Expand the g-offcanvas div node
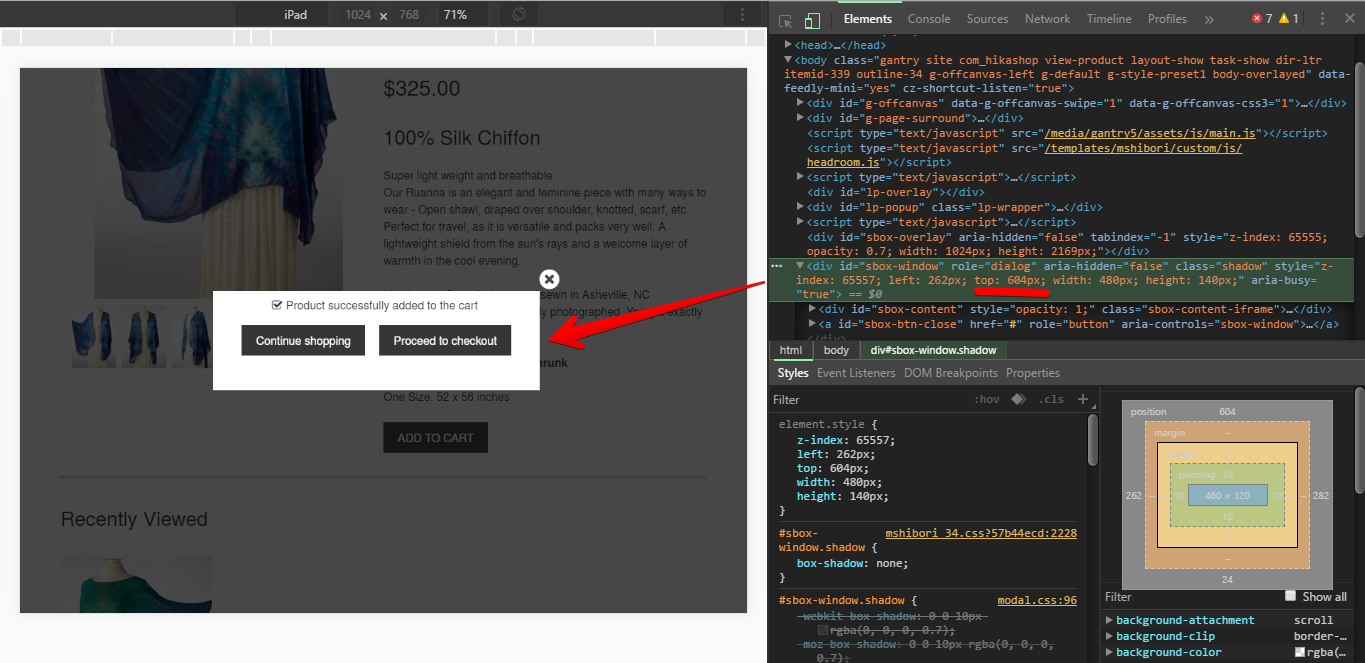Viewport: 1365px width, 663px height. (800, 103)
